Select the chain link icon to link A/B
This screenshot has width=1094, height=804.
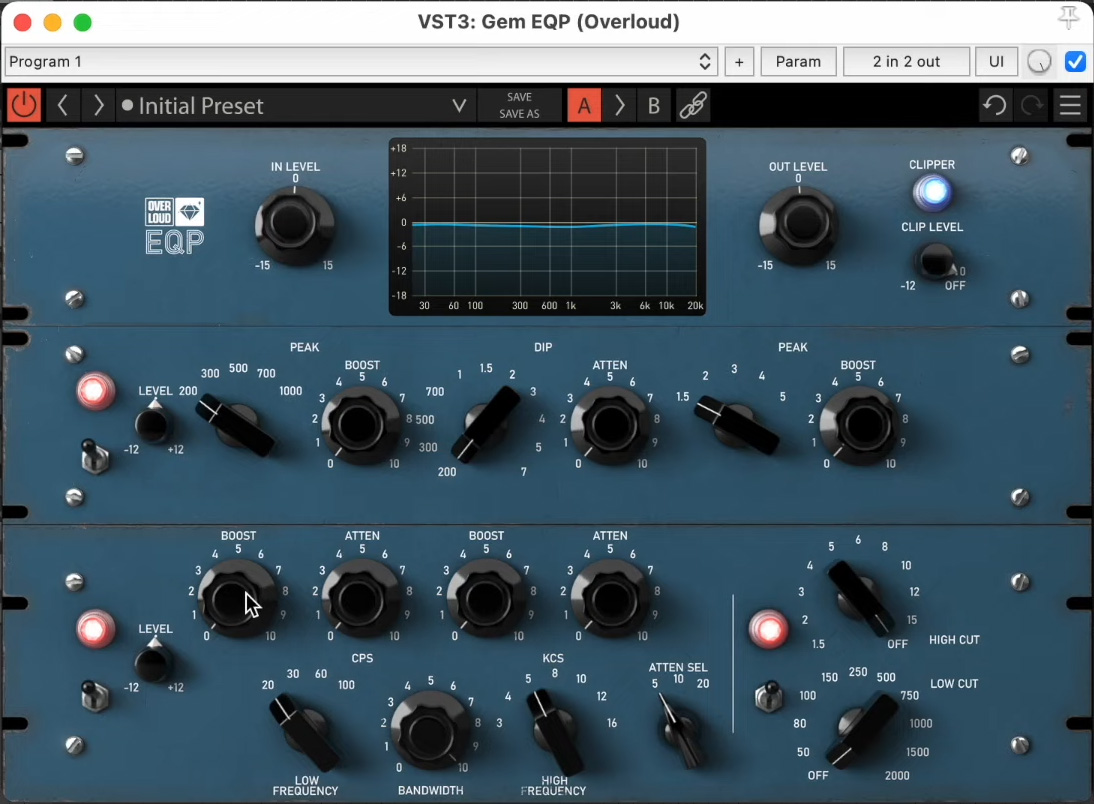tap(693, 105)
